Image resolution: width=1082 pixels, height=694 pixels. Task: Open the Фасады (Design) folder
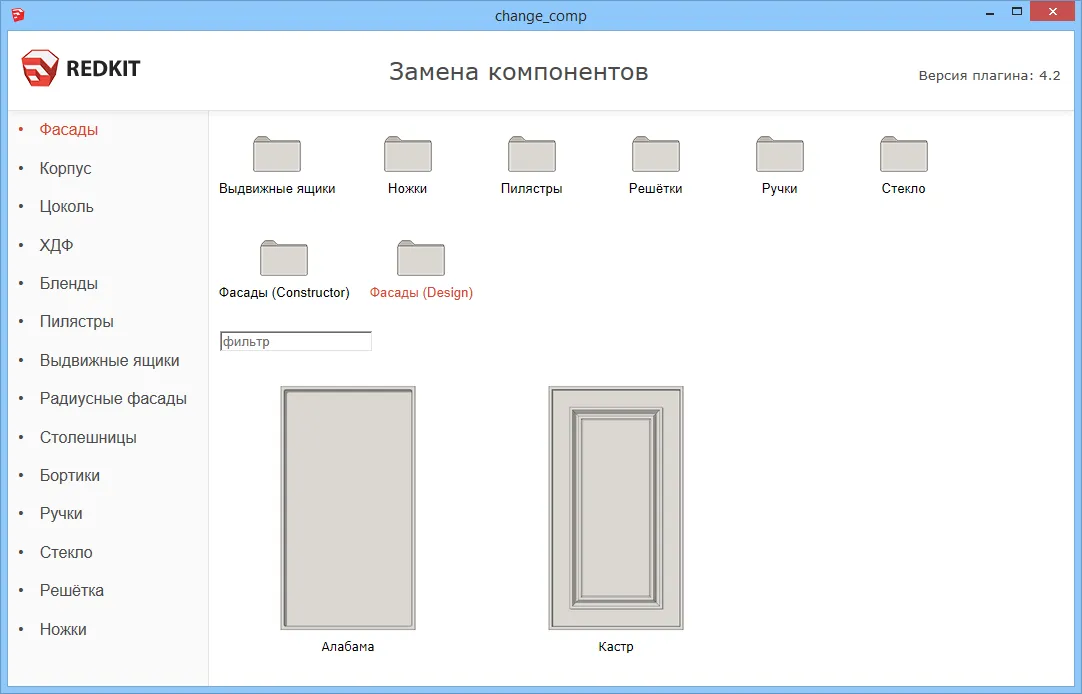coord(421,259)
